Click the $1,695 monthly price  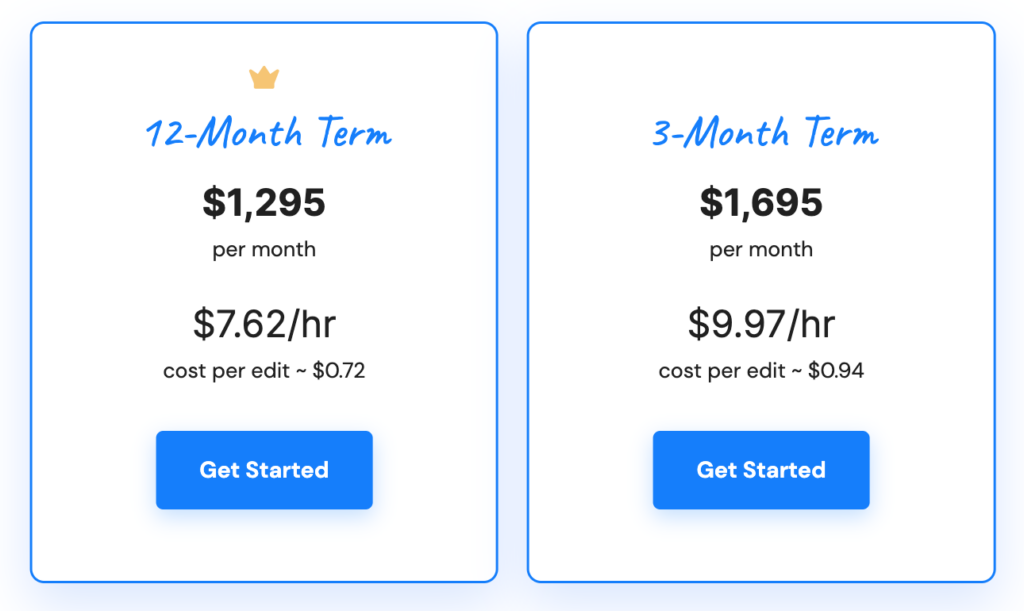coord(761,202)
